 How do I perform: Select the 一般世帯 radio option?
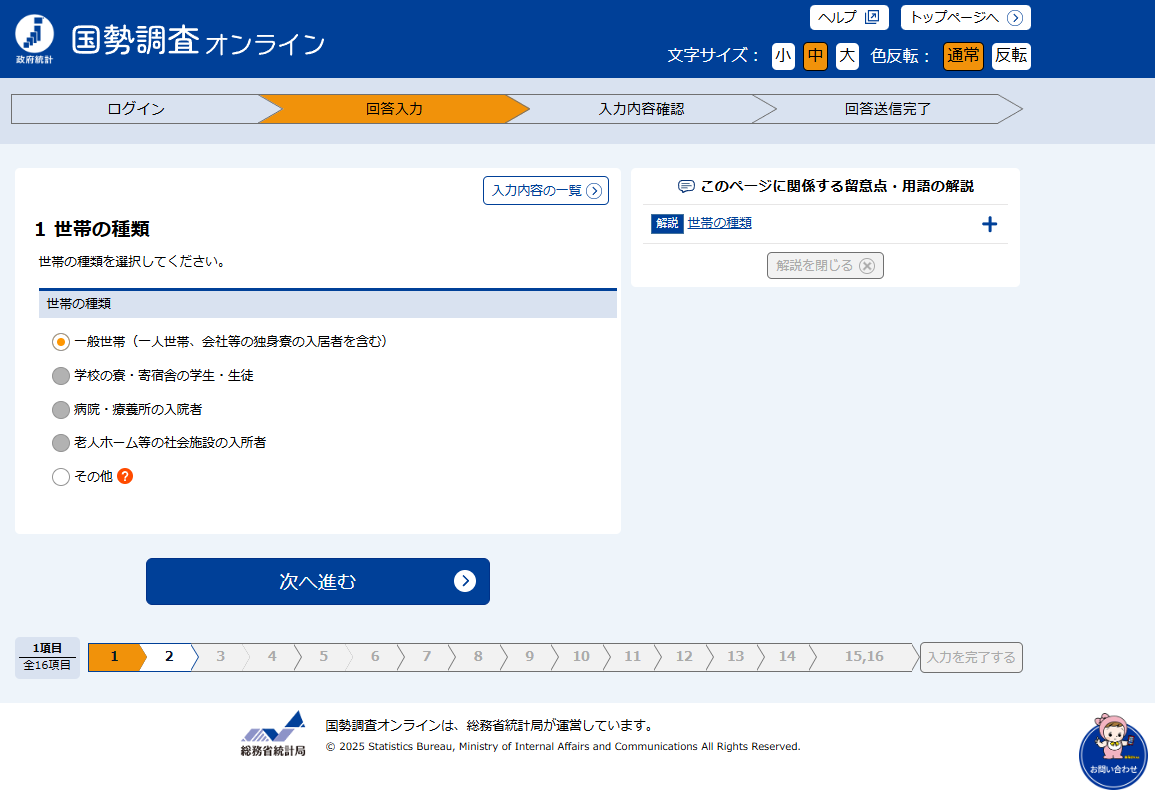click(61, 342)
